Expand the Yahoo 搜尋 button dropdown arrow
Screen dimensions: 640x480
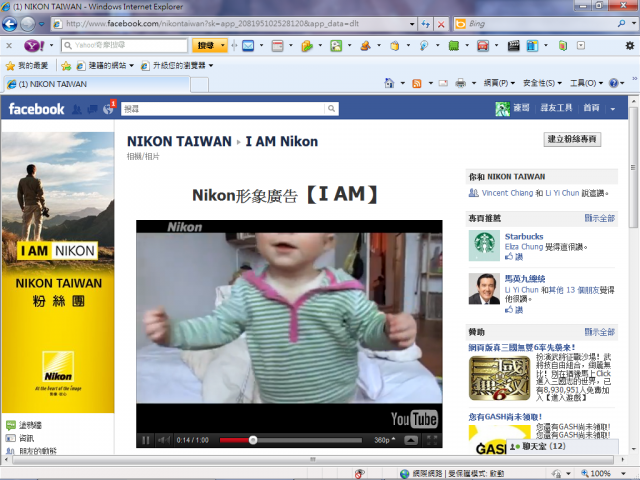tap(222, 45)
